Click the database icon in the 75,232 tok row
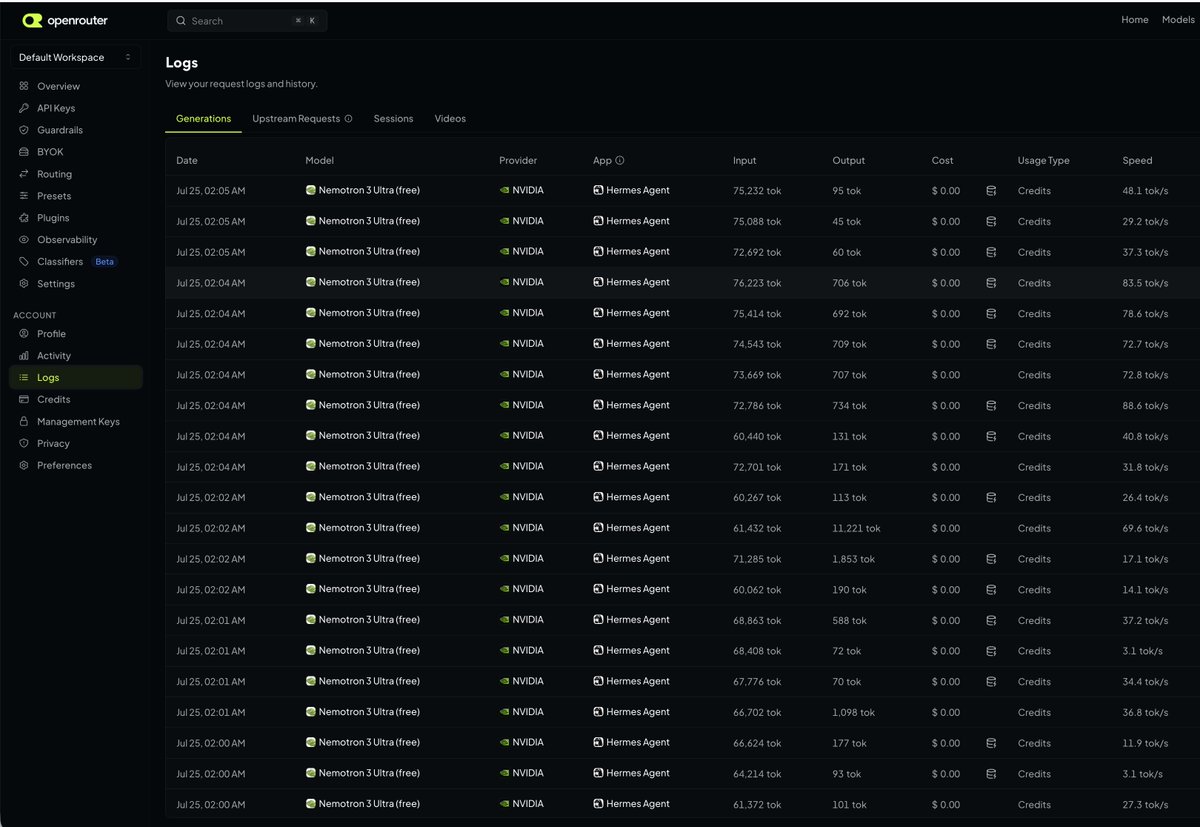 coord(991,191)
